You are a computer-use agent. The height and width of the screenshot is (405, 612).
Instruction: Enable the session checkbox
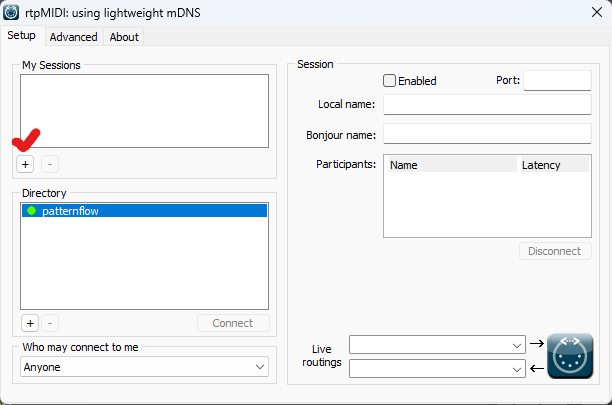coord(389,81)
